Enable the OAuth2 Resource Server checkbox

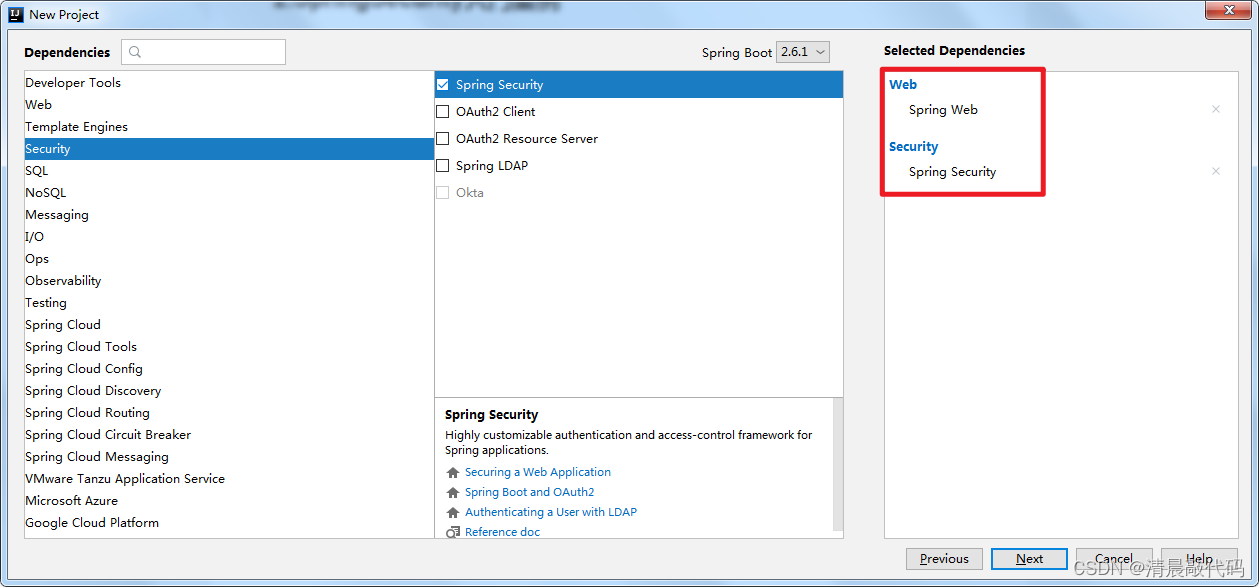(443, 138)
